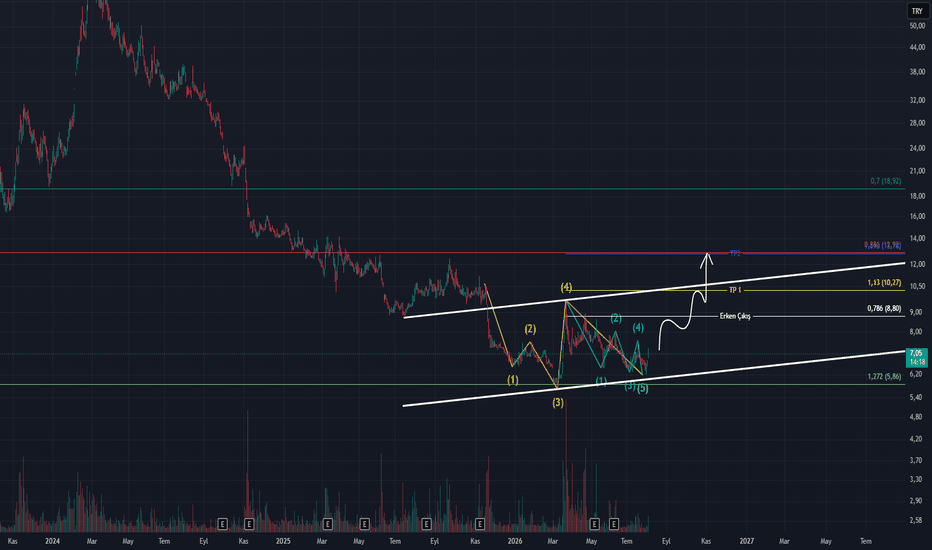Screen dimensions: 932x550
Task: Click the teal wave (1) label
Action: point(602,381)
